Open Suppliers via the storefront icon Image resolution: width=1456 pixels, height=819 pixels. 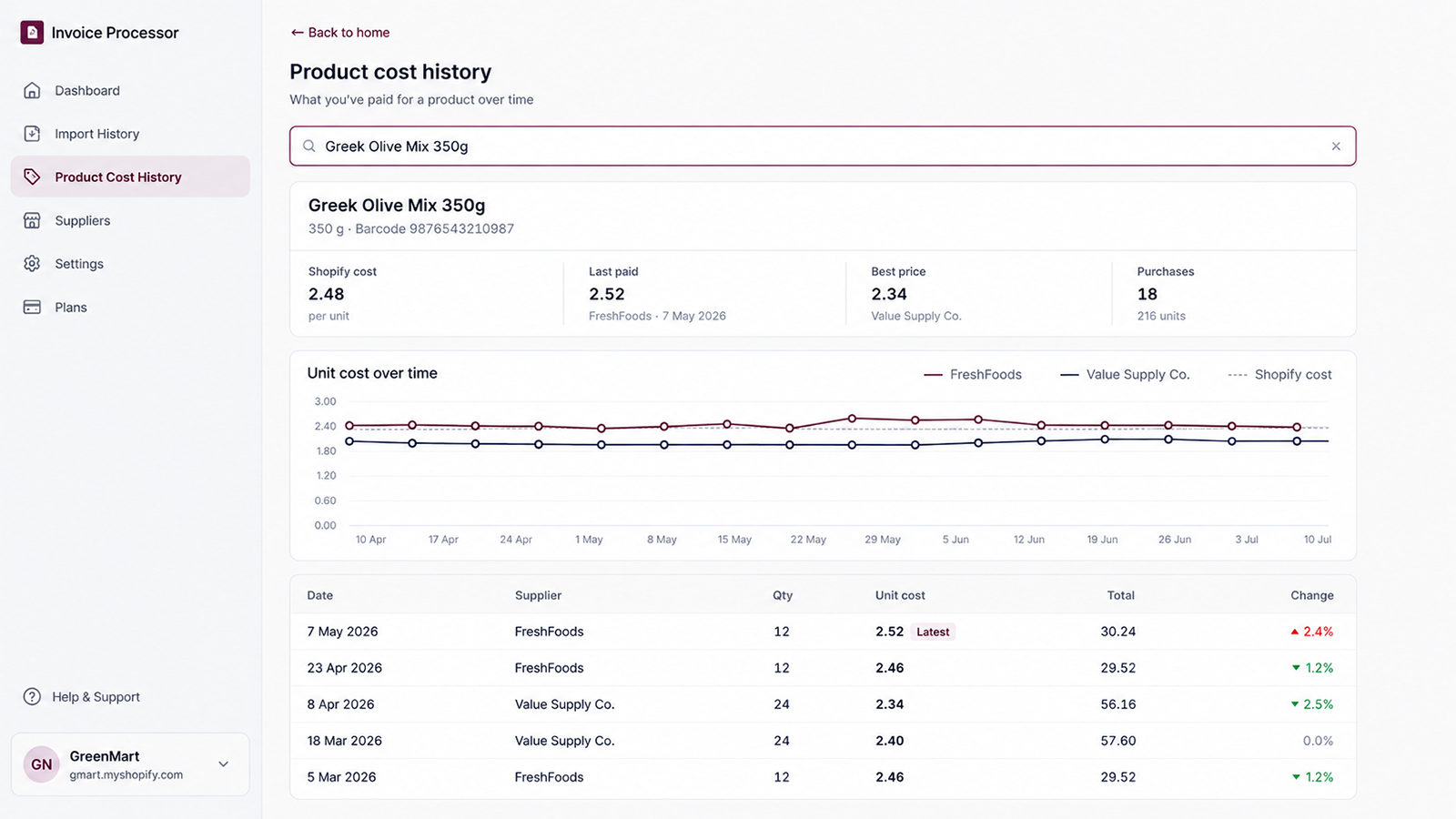pos(32,220)
